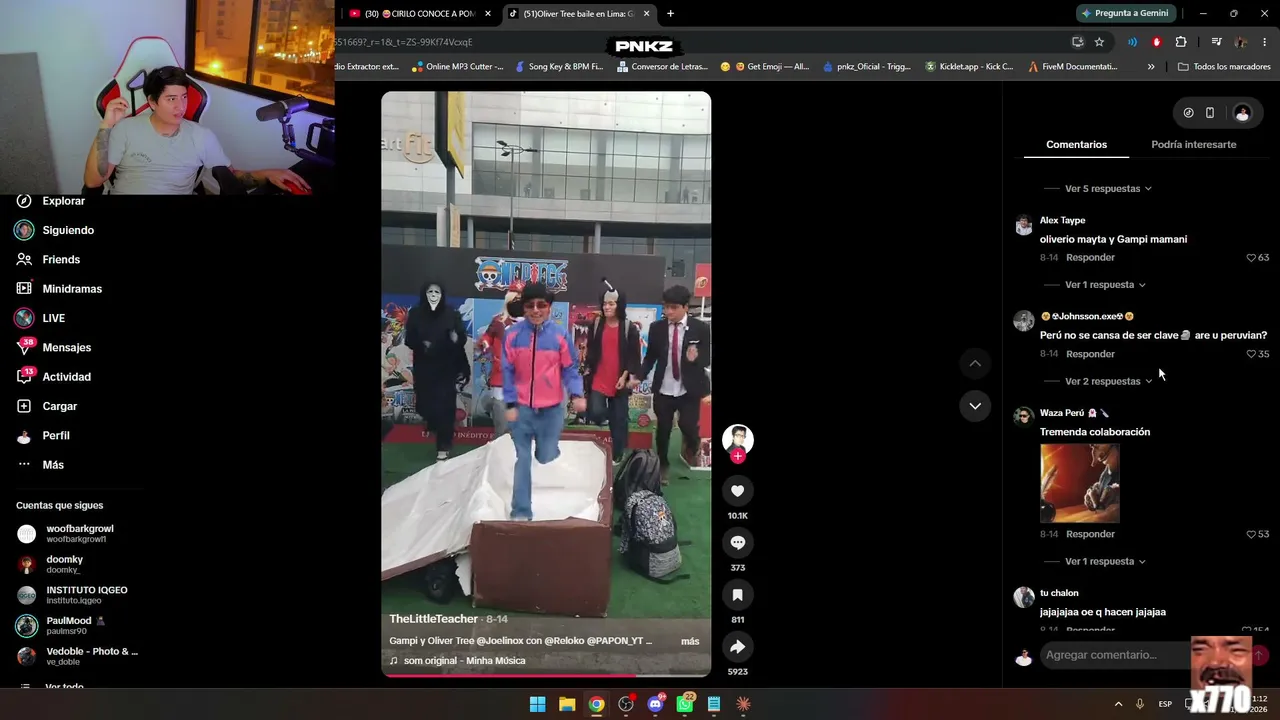
Task: Open Friends in the TikTok sidebar
Action: click(61, 259)
